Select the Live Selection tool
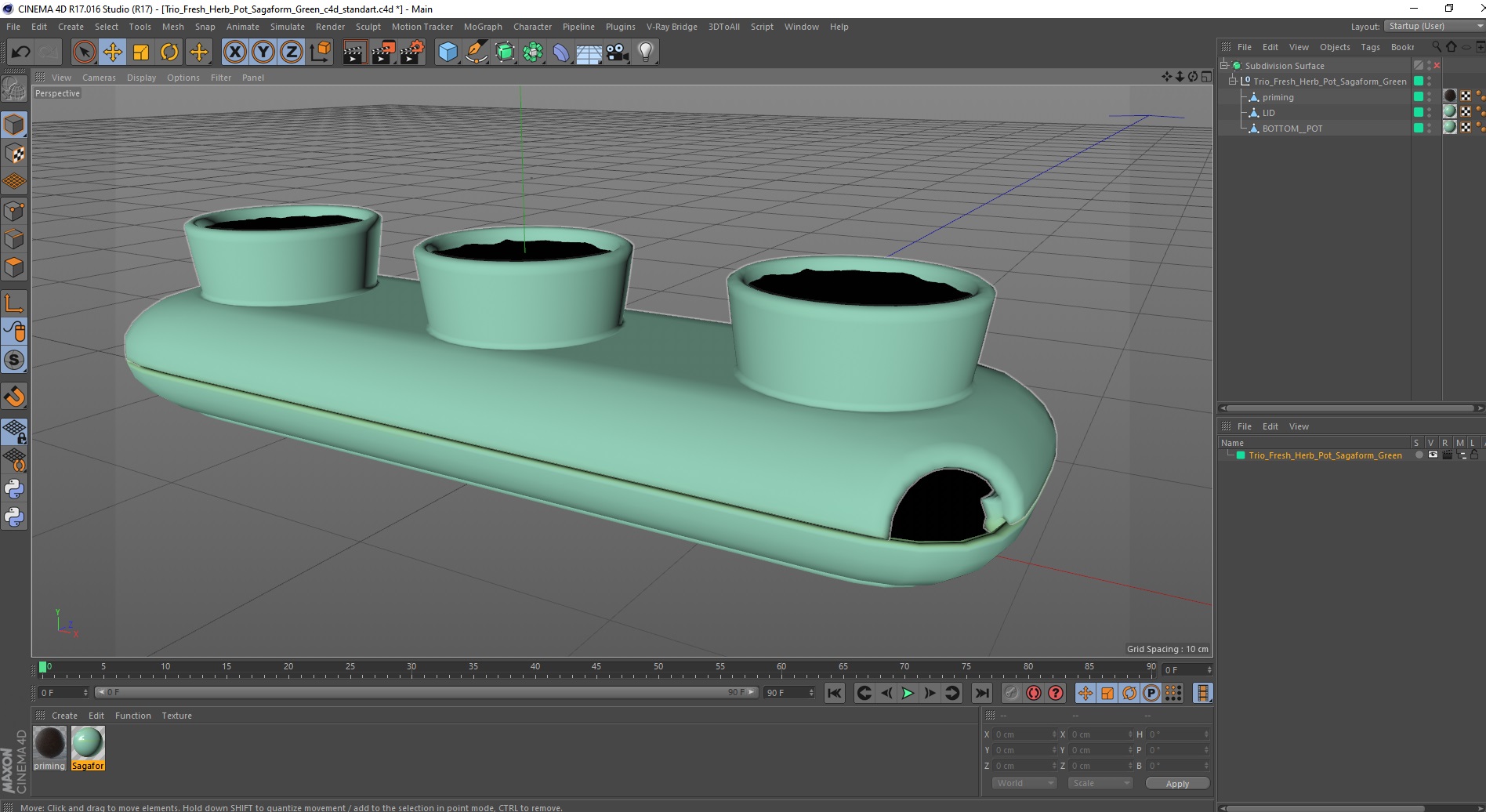Image resolution: width=1486 pixels, height=812 pixels. [84, 53]
